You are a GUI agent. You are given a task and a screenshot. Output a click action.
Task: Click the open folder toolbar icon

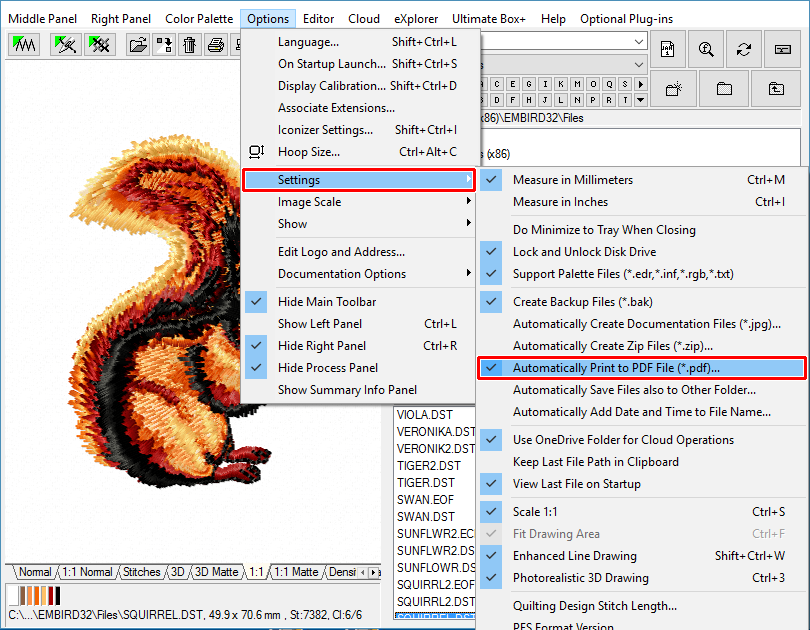(138, 45)
